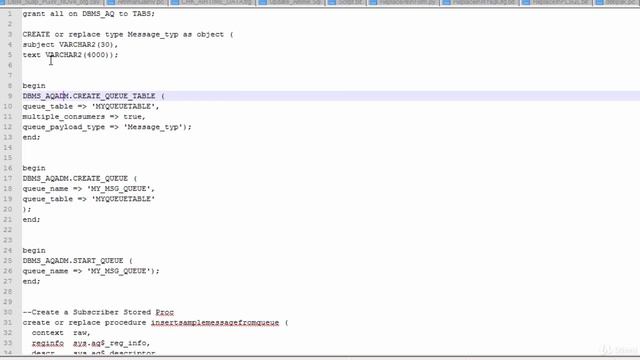Click the 'subject VARCHAR2(30),' line

70,44
